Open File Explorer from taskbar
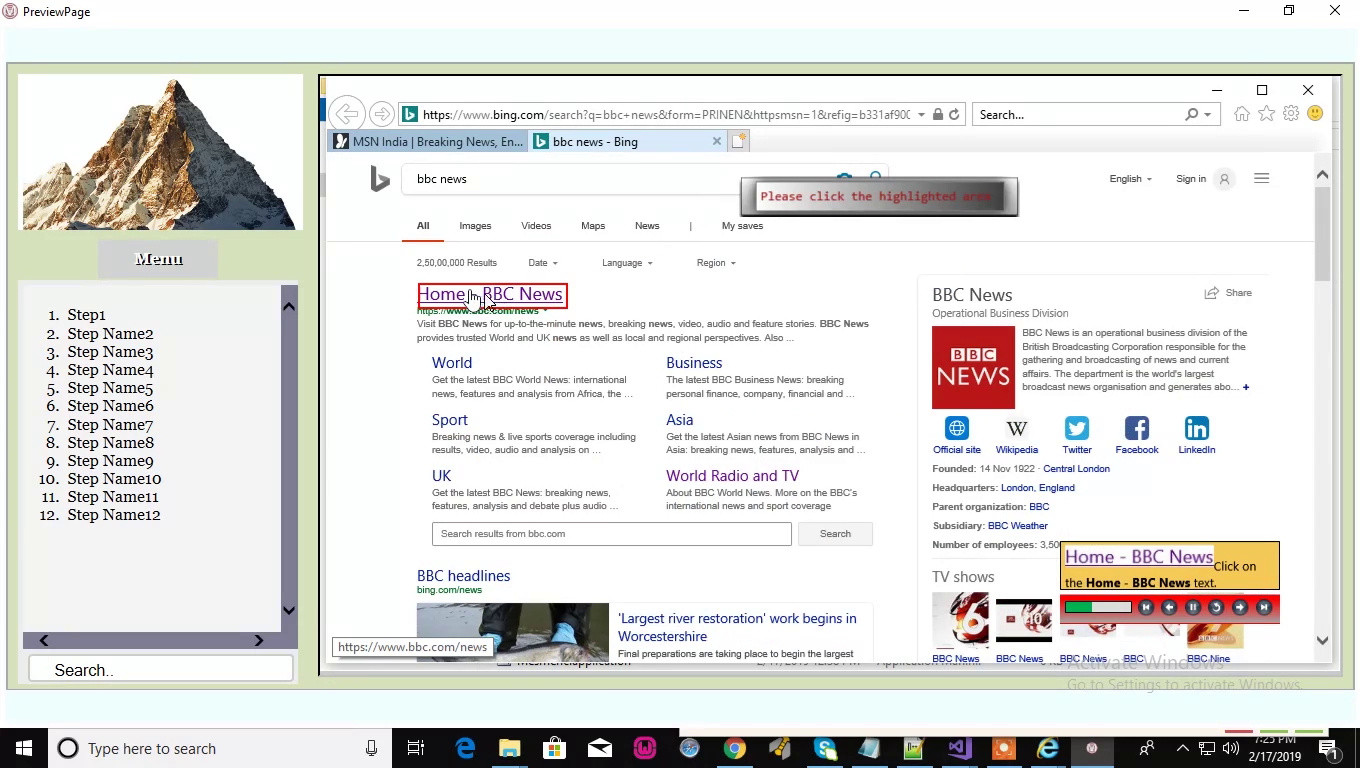The height and width of the screenshot is (768, 1360). (x=510, y=748)
